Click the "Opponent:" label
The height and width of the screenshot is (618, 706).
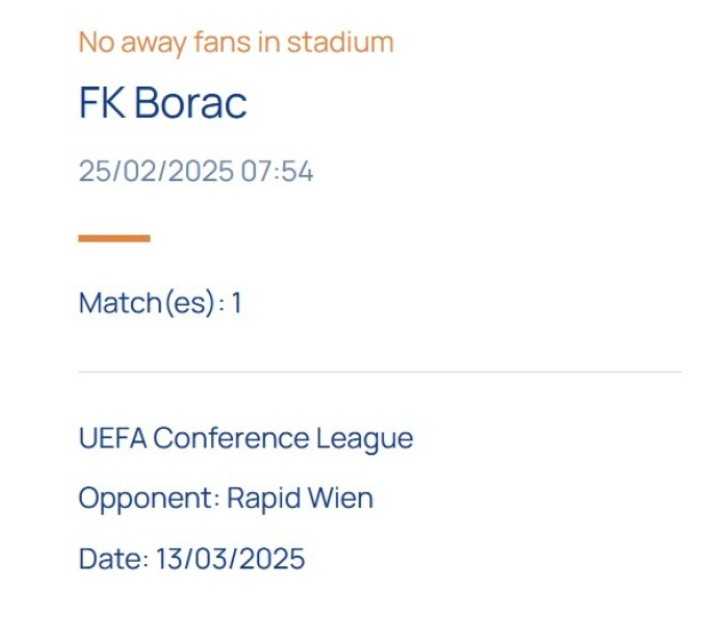click(x=148, y=498)
